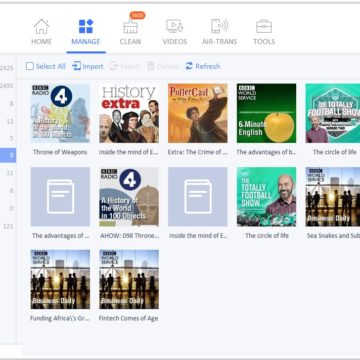Click the Import button text
The height and width of the screenshot is (360, 360).
click(93, 66)
